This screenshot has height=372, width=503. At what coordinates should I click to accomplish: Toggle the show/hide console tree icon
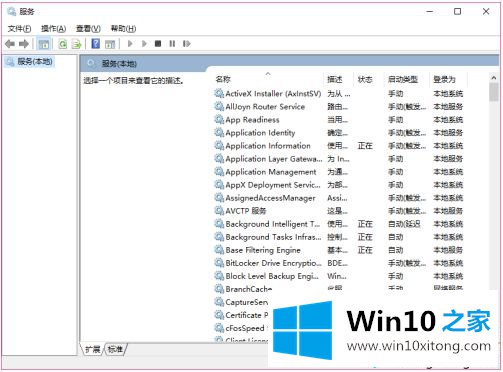(x=44, y=44)
